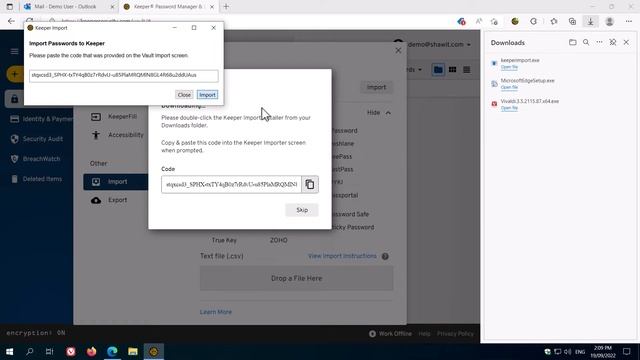
Task: Open downloads folder icon in Downloads panel
Action: (x=572, y=42)
